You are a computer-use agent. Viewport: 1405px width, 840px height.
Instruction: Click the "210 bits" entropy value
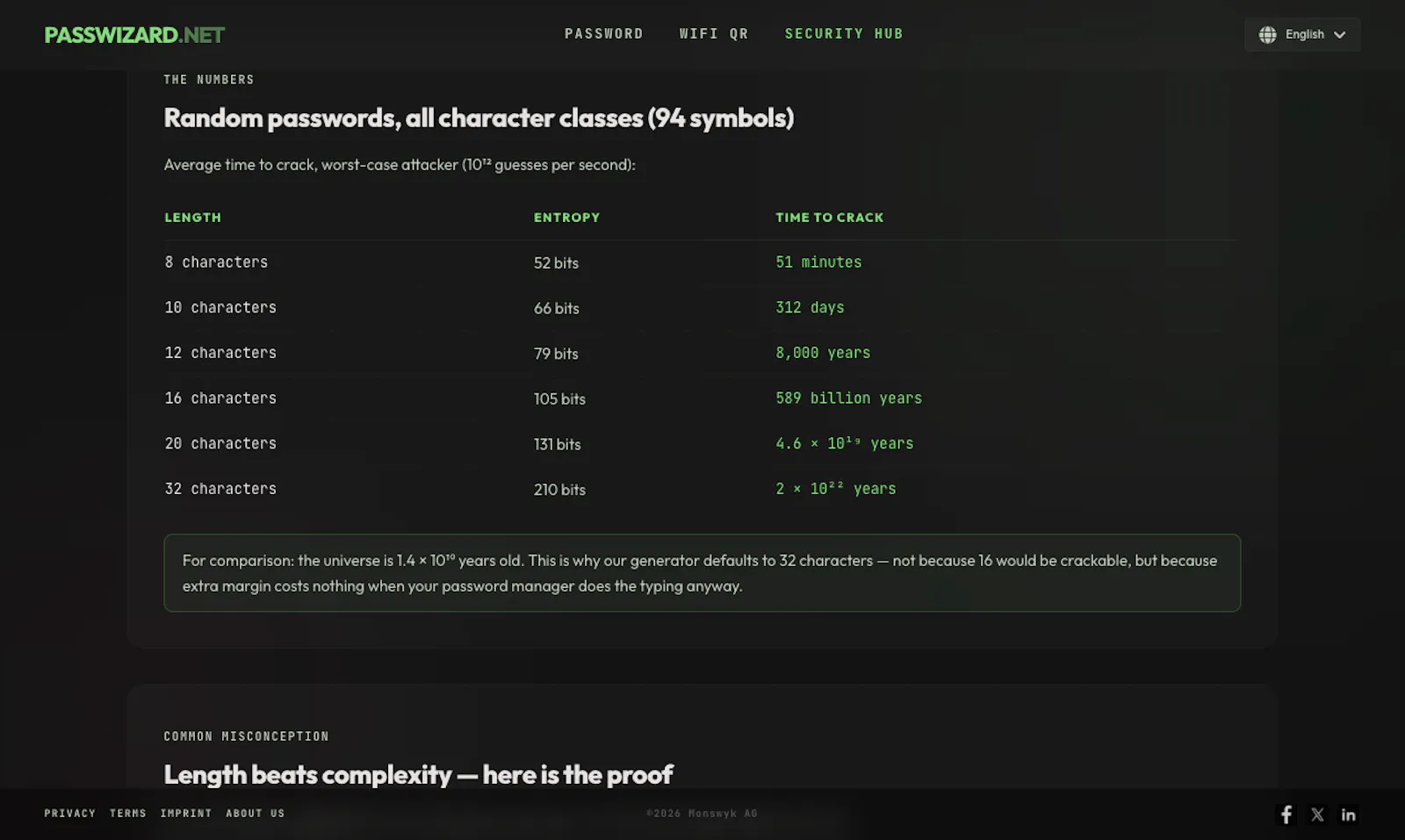pos(559,490)
